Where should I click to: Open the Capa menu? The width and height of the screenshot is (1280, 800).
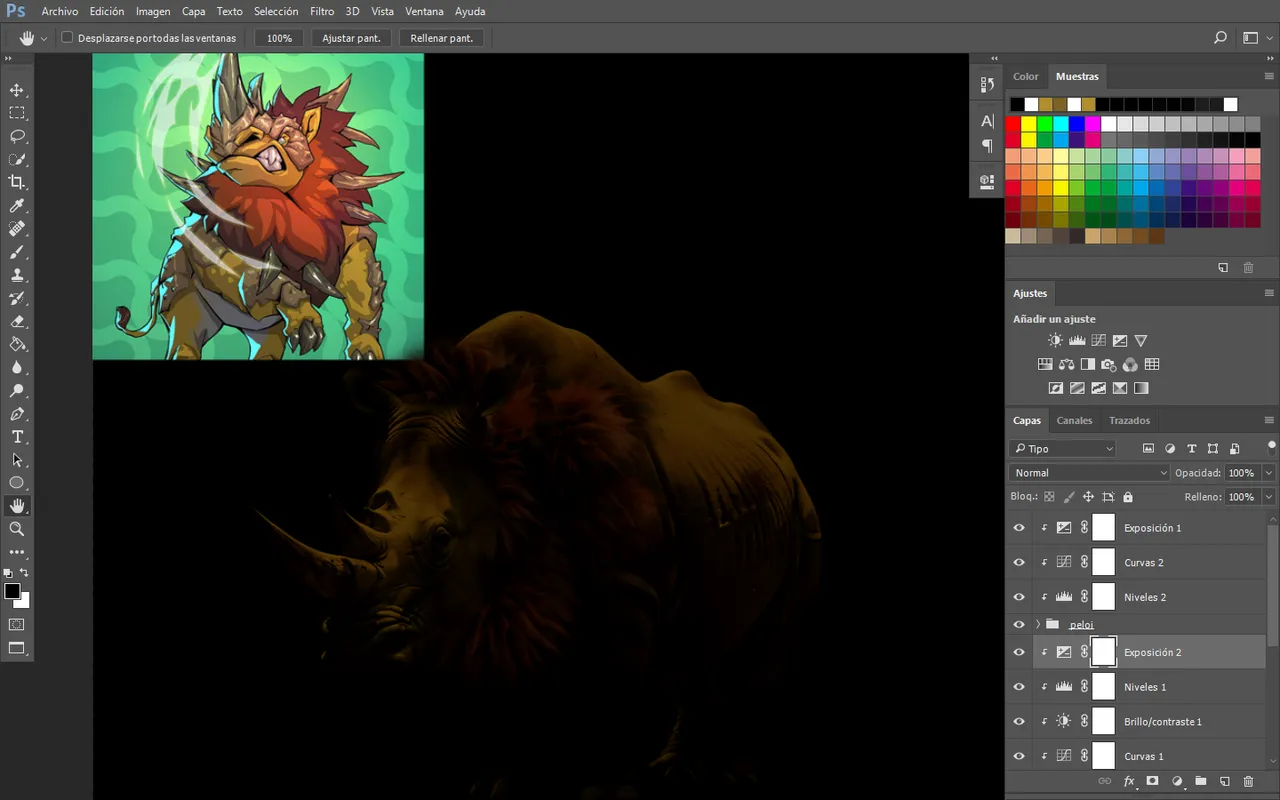(x=194, y=11)
